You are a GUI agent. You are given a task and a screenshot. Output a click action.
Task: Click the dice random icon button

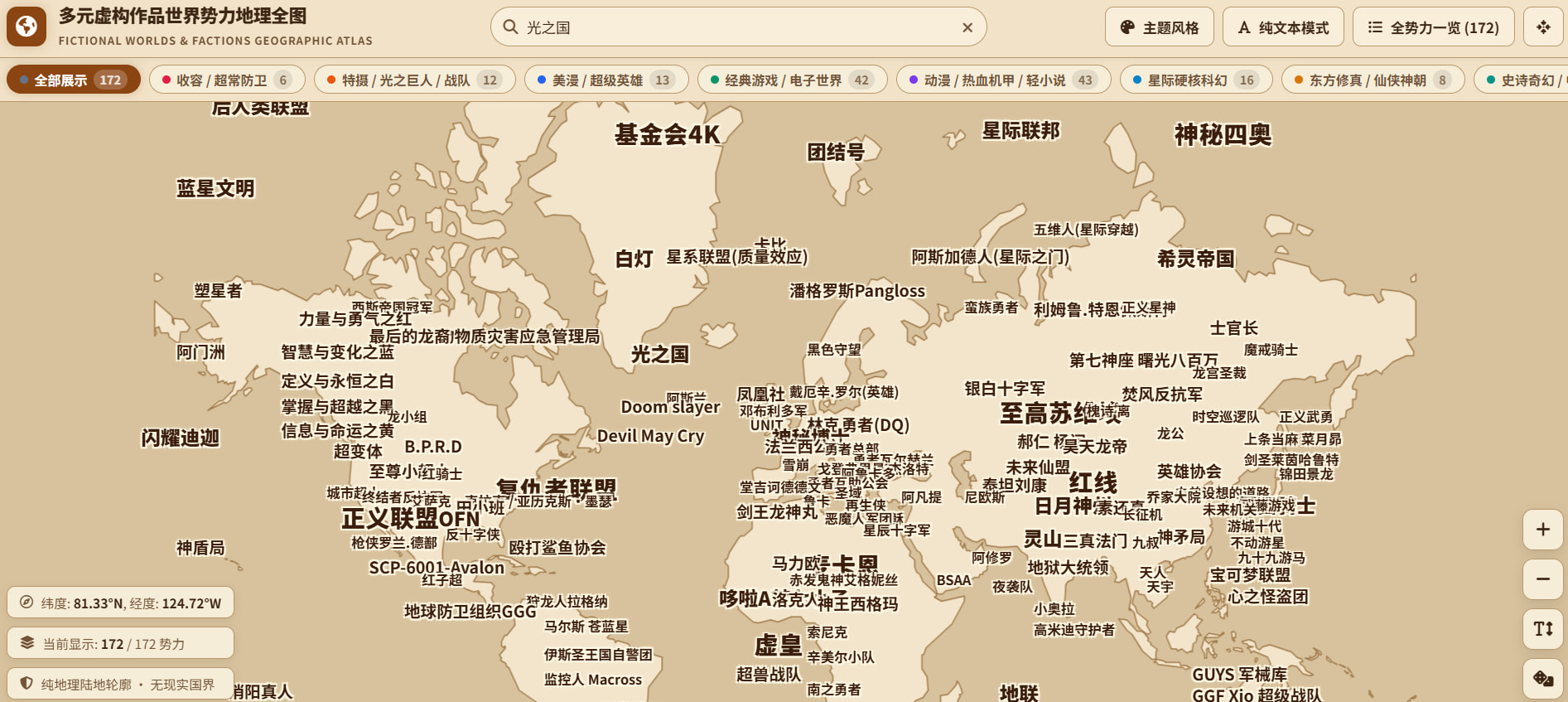click(x=1542, y=679)
